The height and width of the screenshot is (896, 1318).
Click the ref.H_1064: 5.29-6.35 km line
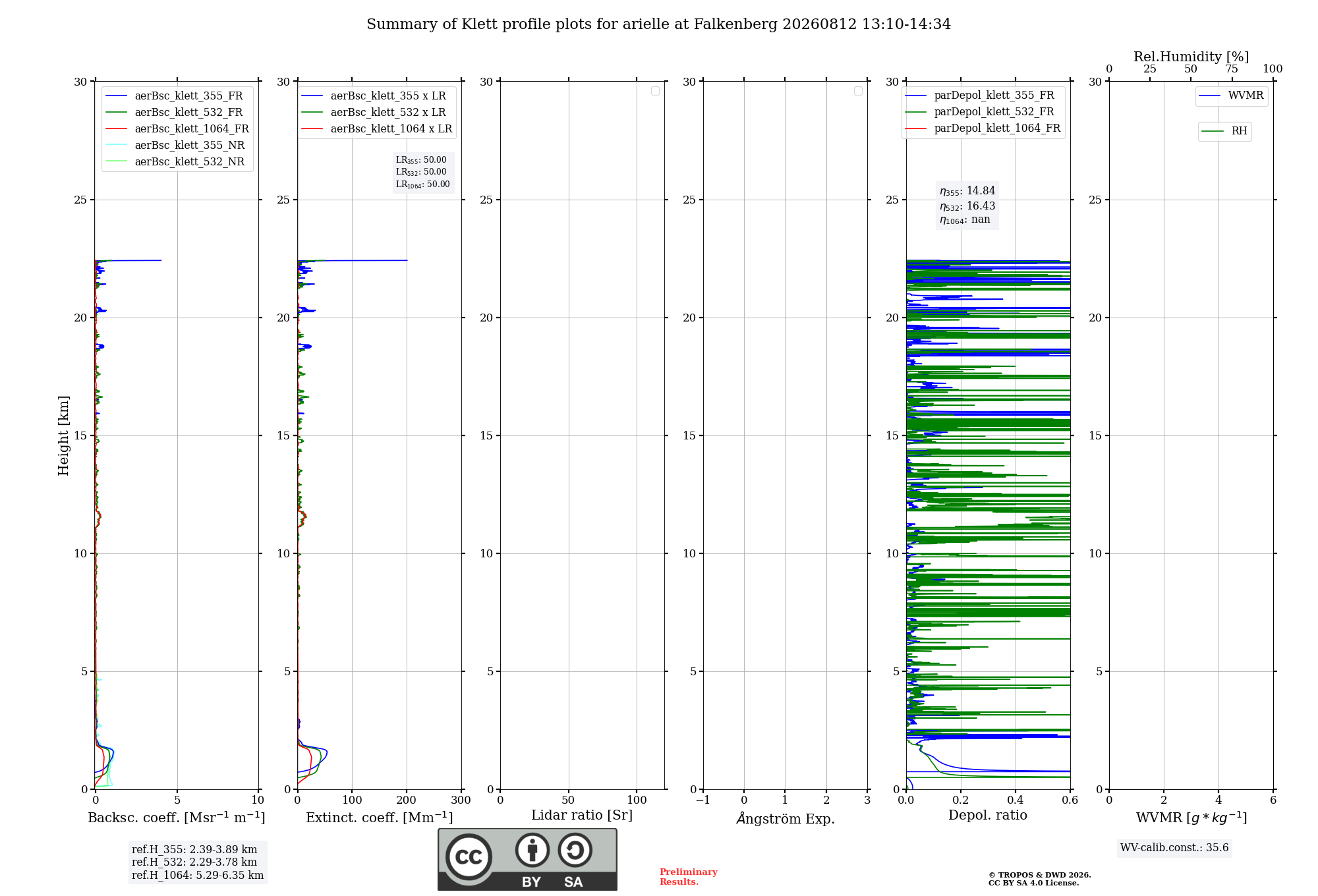tap(198, 876)
